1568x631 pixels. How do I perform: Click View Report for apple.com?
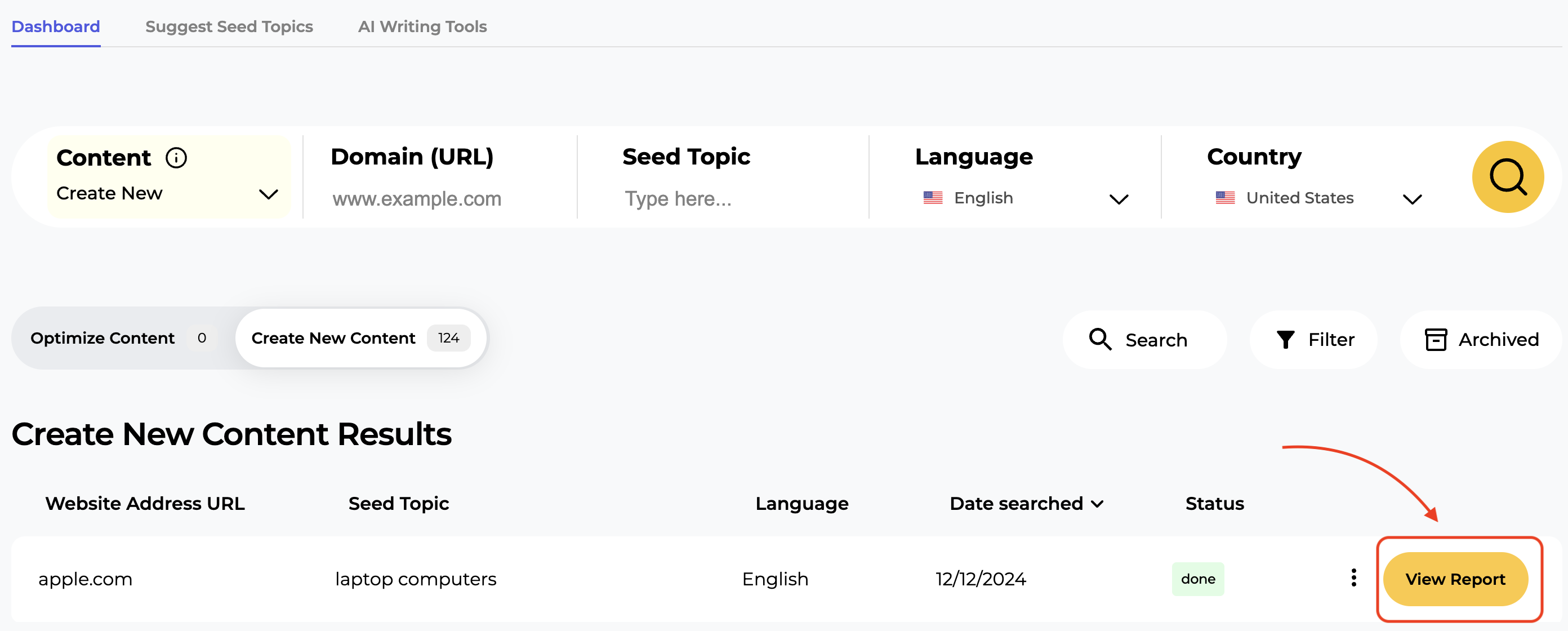point(1455,579)
